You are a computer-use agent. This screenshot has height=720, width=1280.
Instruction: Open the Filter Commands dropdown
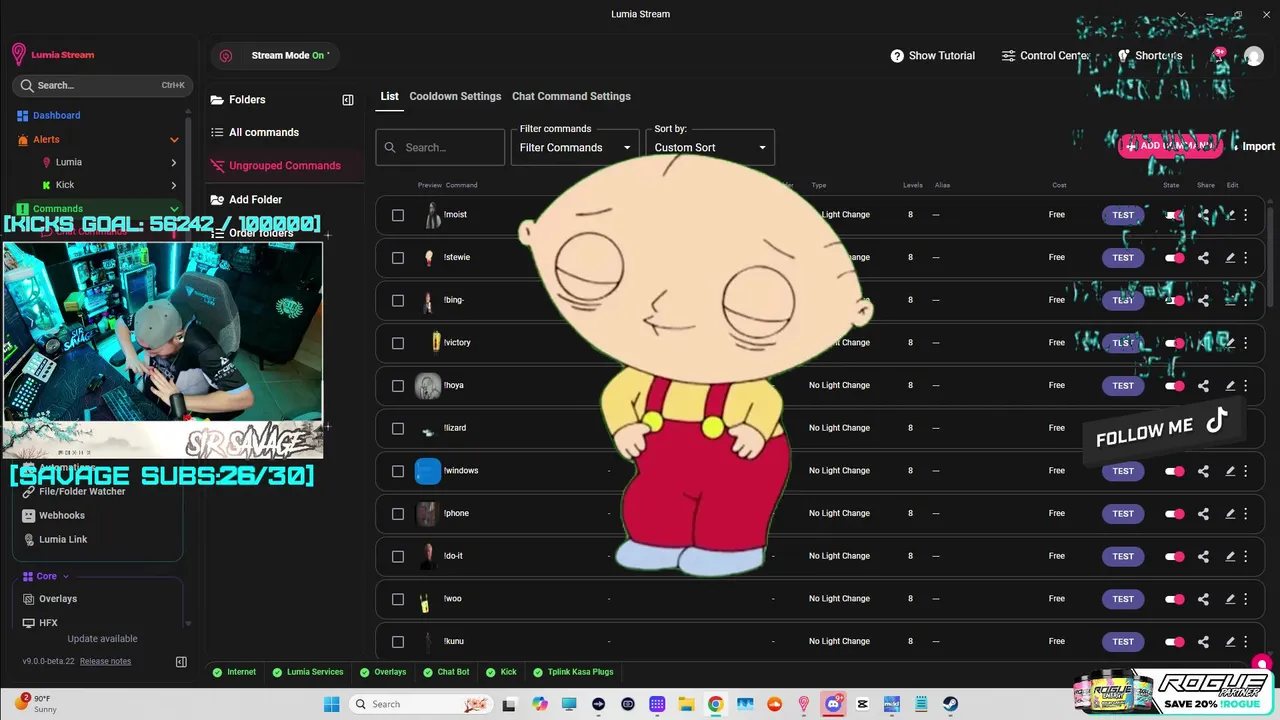pyautogui.click(x=575, y=147)
